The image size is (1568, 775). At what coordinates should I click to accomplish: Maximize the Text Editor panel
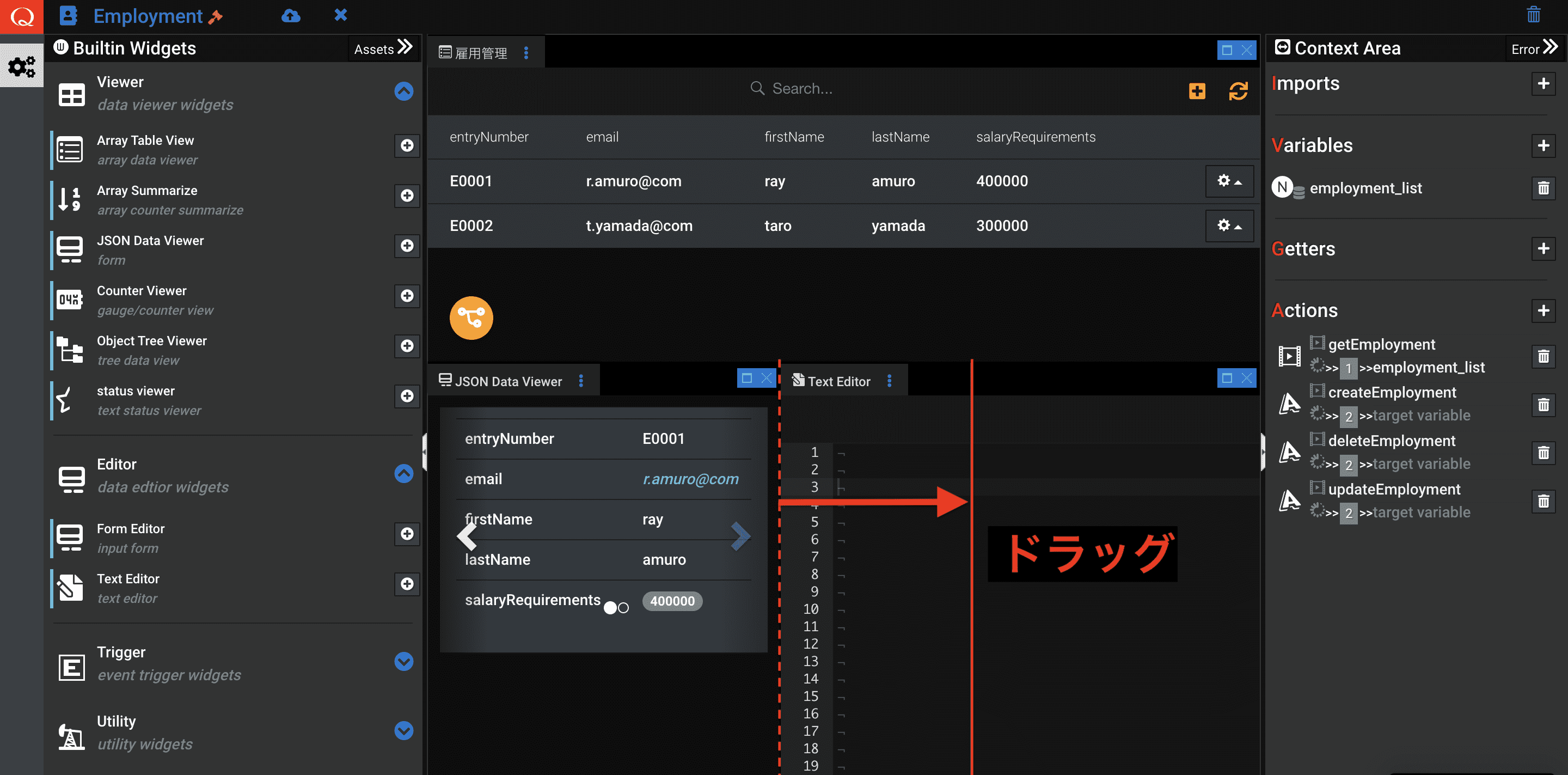click(1227, 378)
